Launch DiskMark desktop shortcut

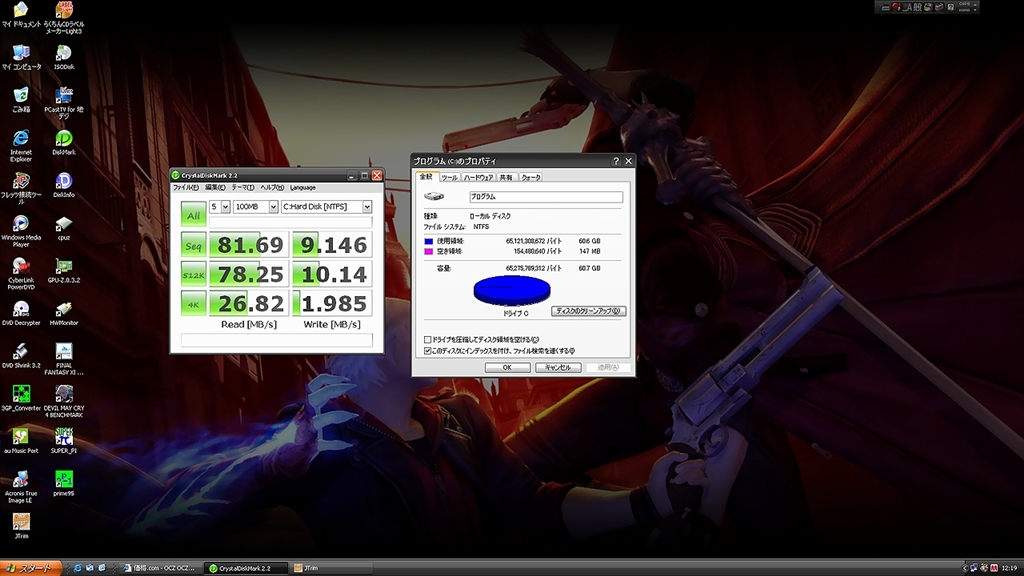pyautogui.click(x=64, y=143)
